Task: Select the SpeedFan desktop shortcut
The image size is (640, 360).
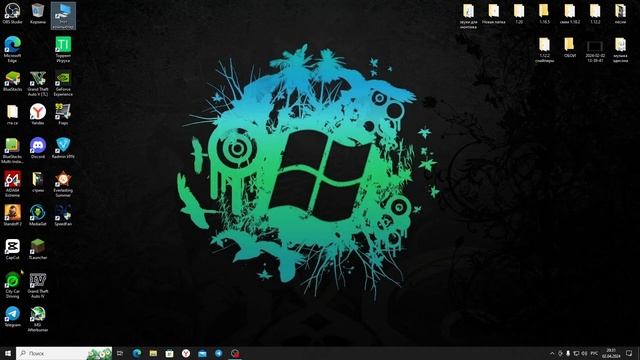Action: click(x=63, y=215)
